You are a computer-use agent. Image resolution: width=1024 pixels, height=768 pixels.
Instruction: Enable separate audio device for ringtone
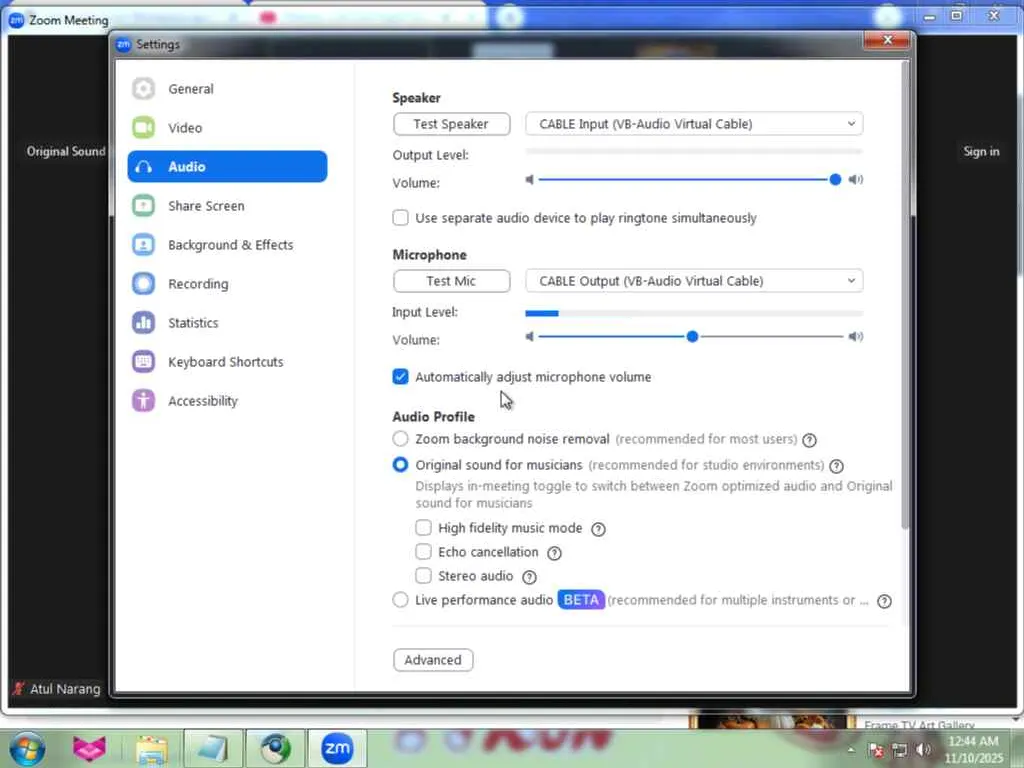(x=400, y=217)
